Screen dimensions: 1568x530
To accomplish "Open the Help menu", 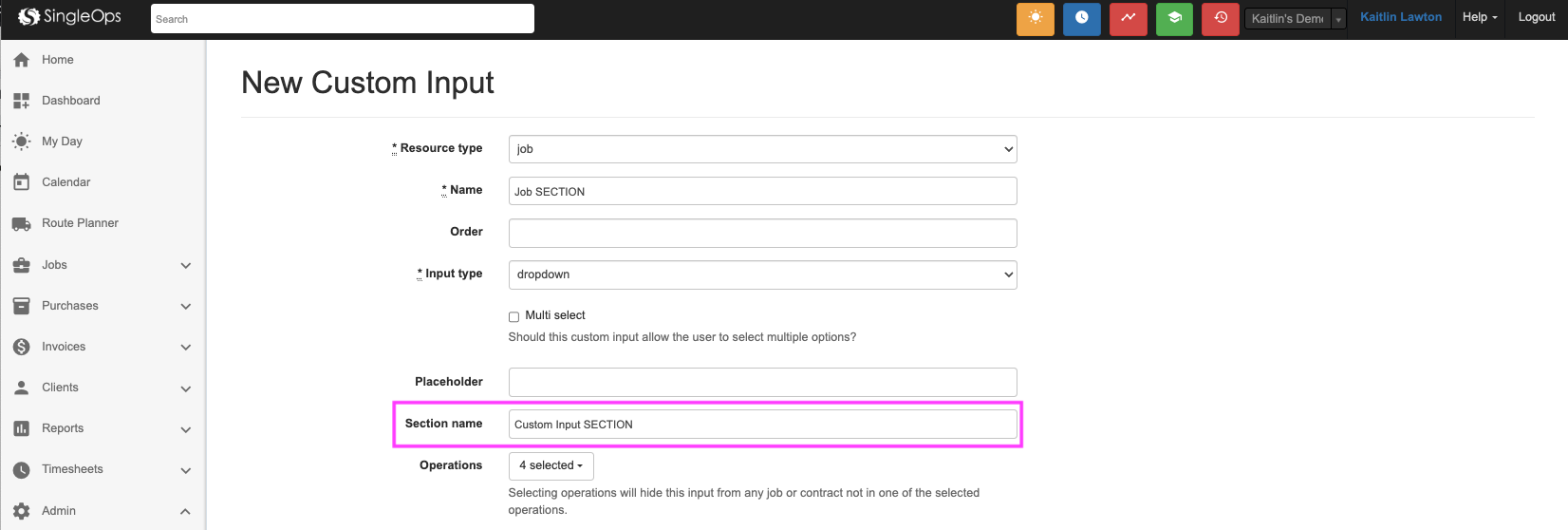I will 1479,17.
